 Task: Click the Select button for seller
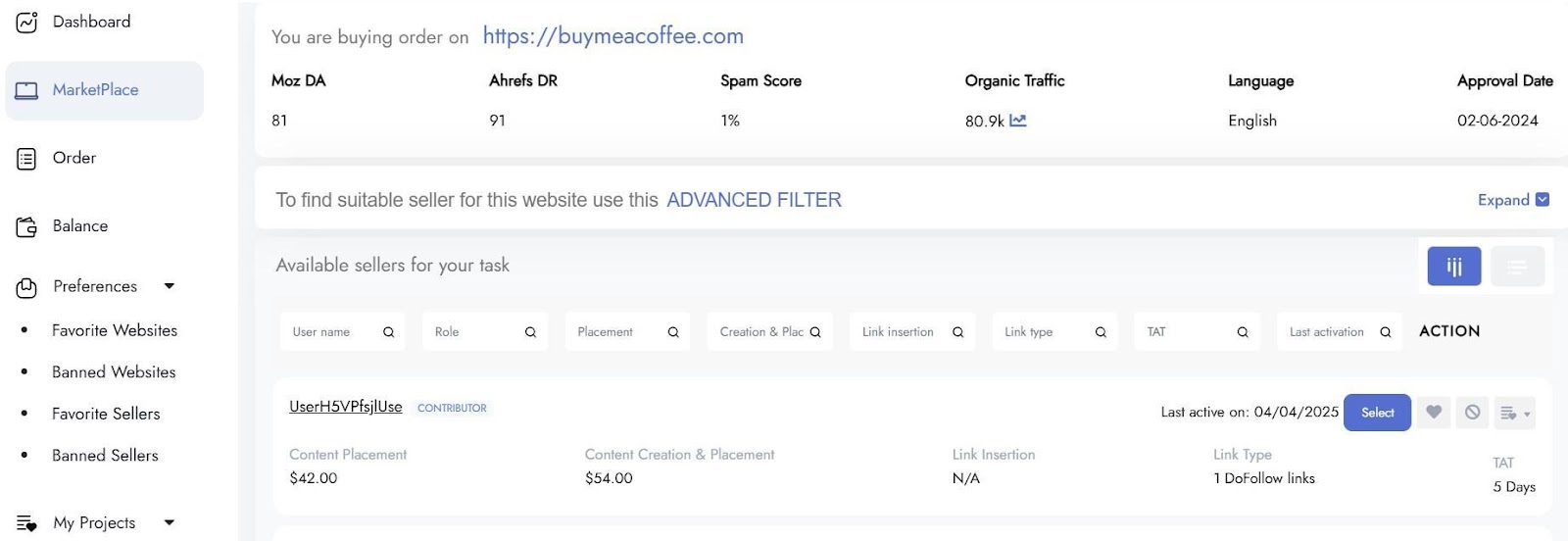(x=1377, y=413)
